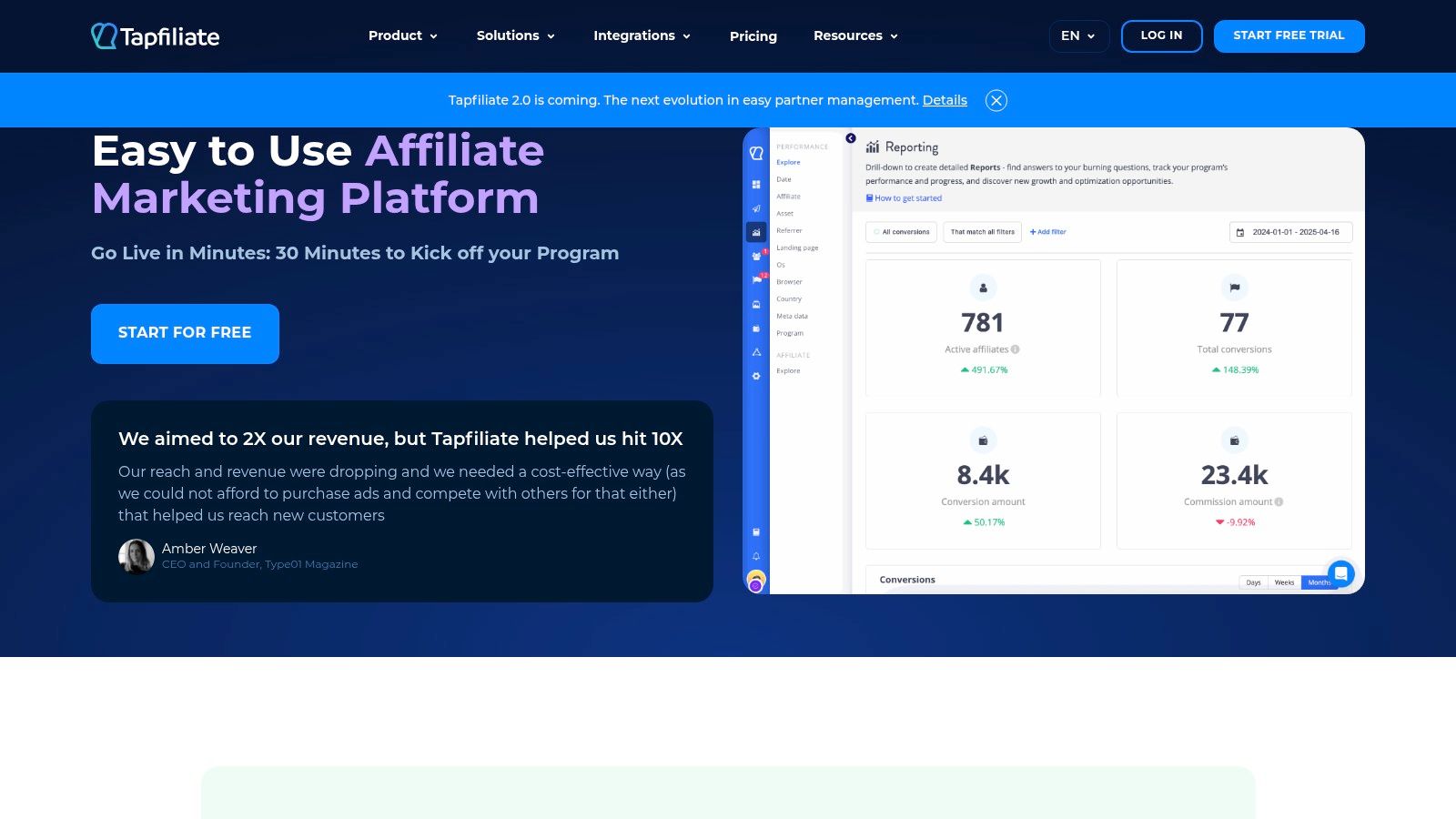Select the reporting chart icon in sidebar
The image size is (1456, 819).
[756, 232]
